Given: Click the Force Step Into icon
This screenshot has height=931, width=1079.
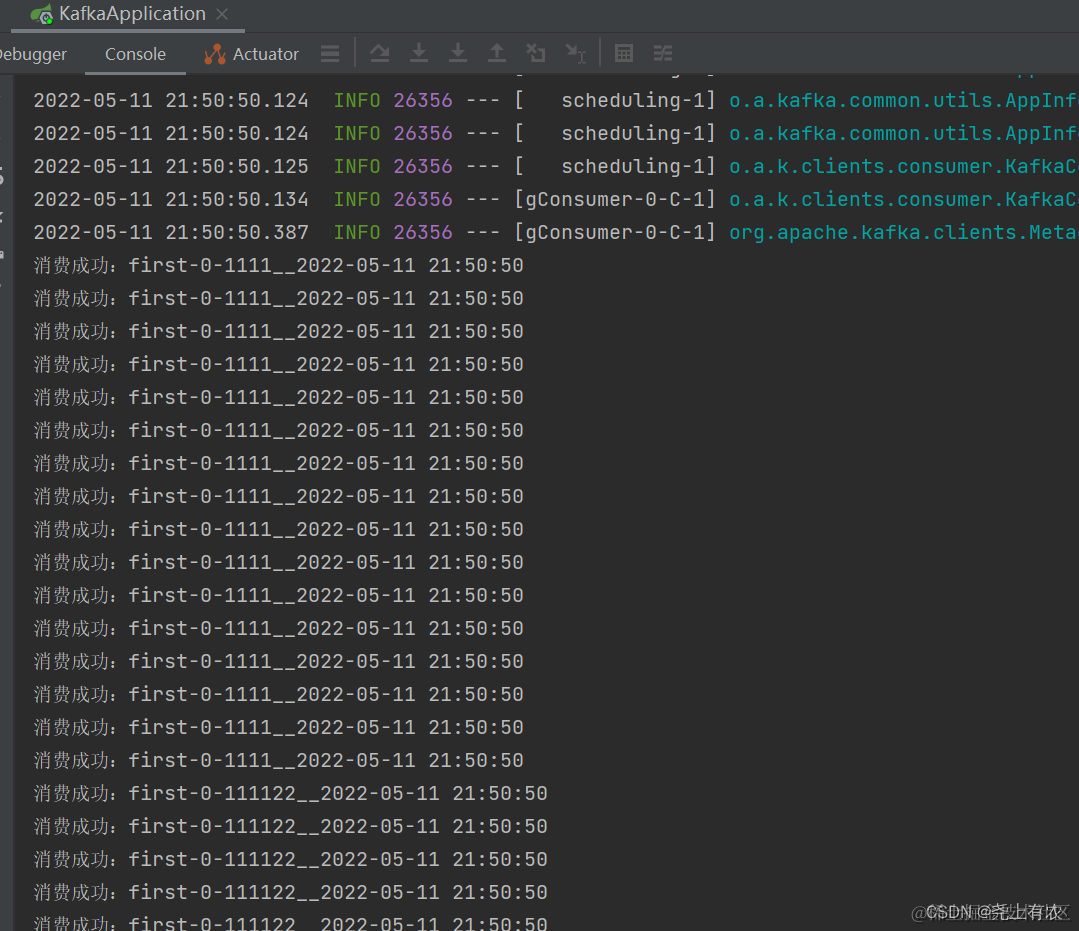Looking at the screenshot, I should click(x=458, y=53).
